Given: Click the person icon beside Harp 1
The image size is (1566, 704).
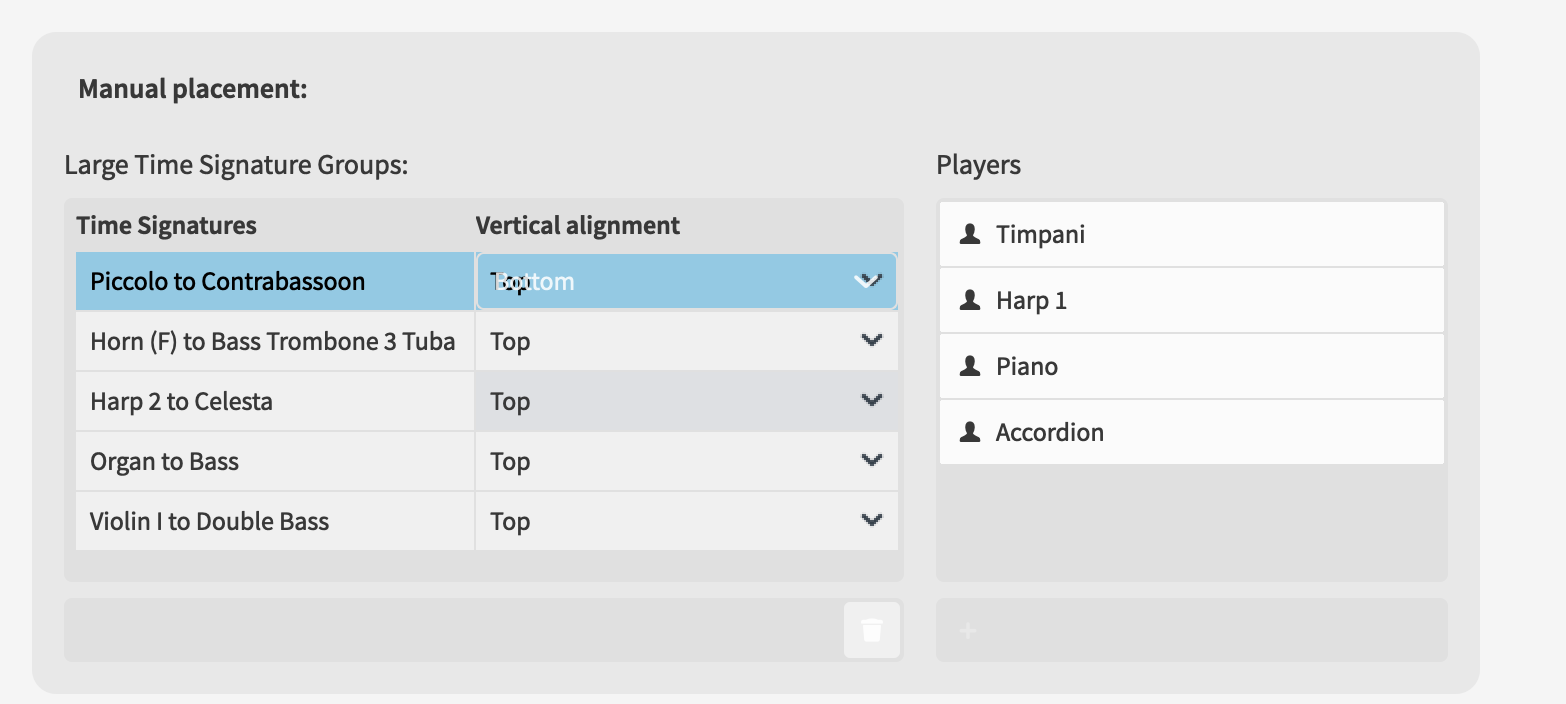Looking at the screenshot, I should point(969,300).
